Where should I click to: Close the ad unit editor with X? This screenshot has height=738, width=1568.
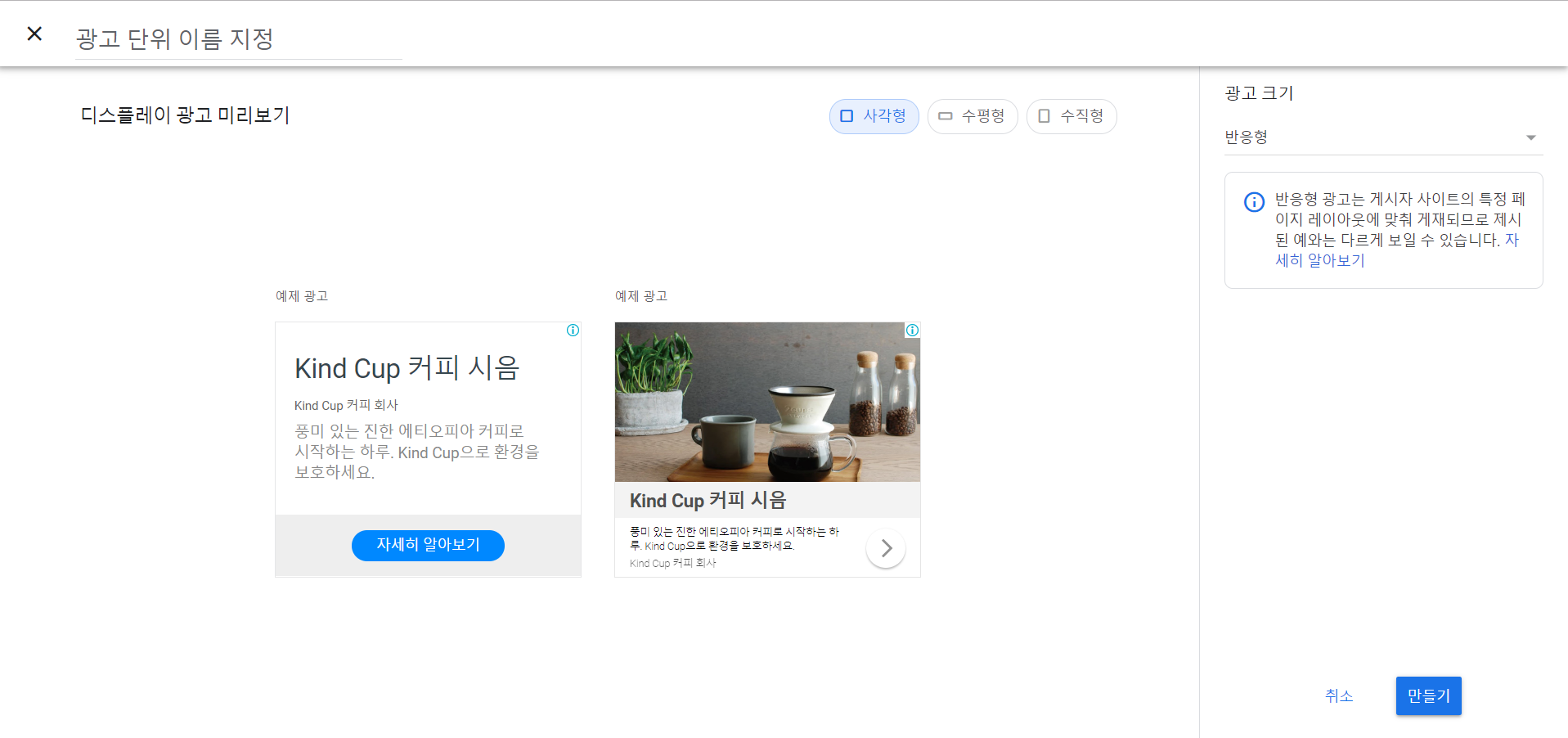pyautogui.click(x=34, y=34)
